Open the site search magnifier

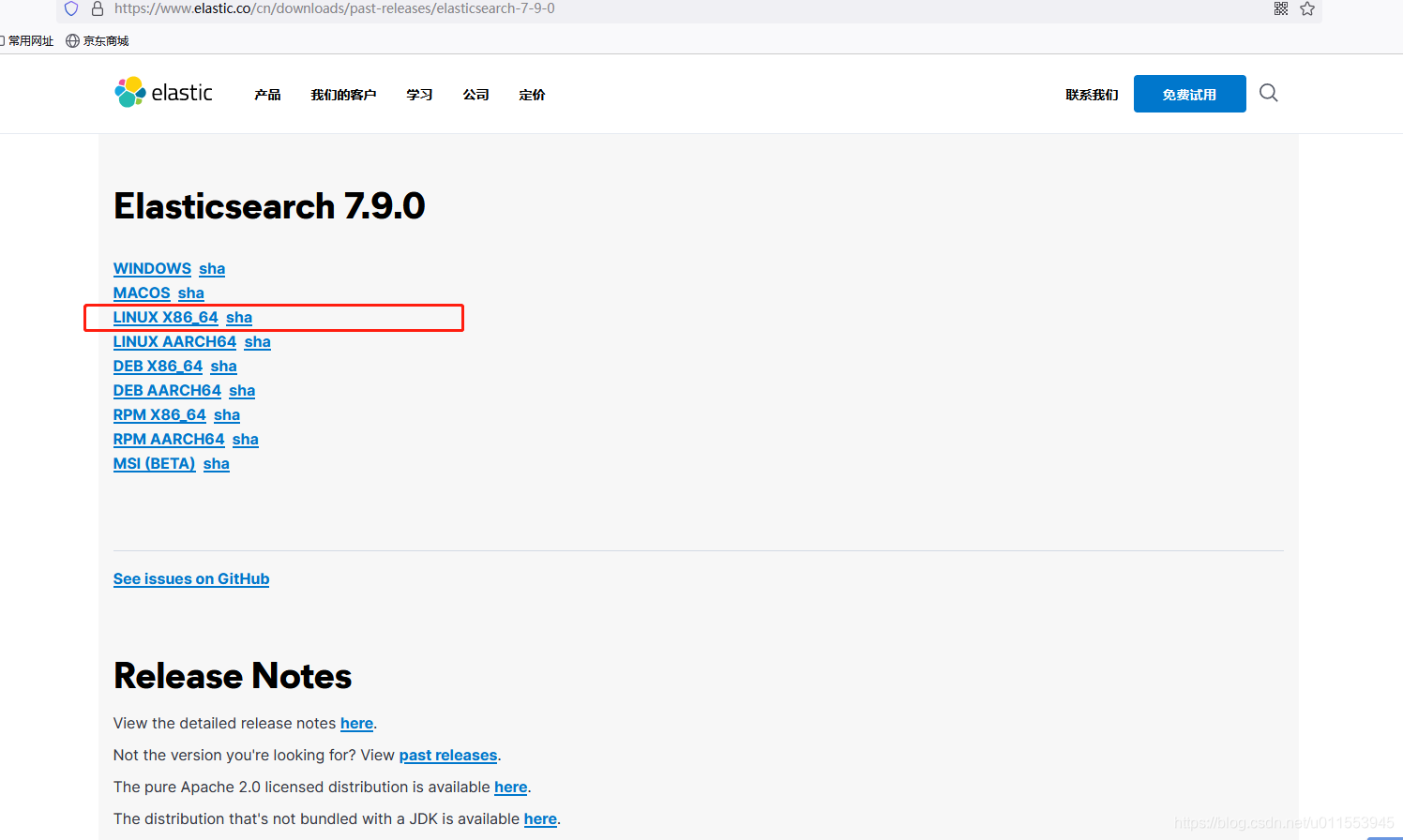point(1268,93)
